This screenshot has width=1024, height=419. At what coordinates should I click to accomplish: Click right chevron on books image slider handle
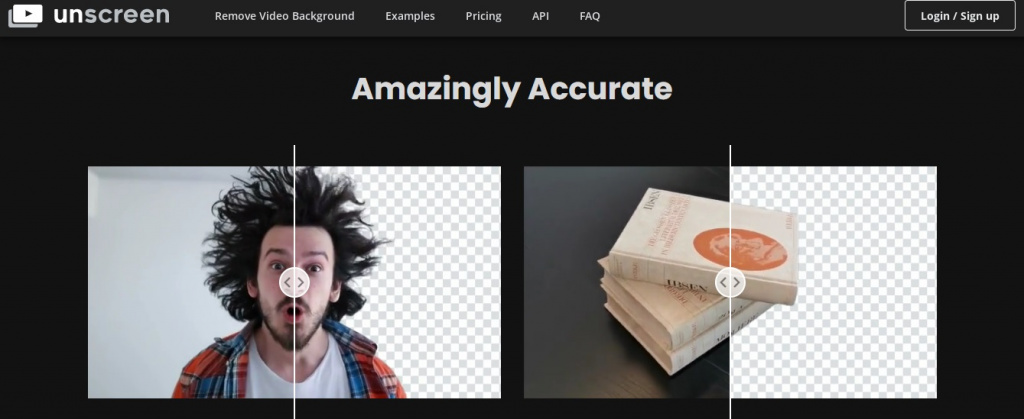click(x=737, y=283)
